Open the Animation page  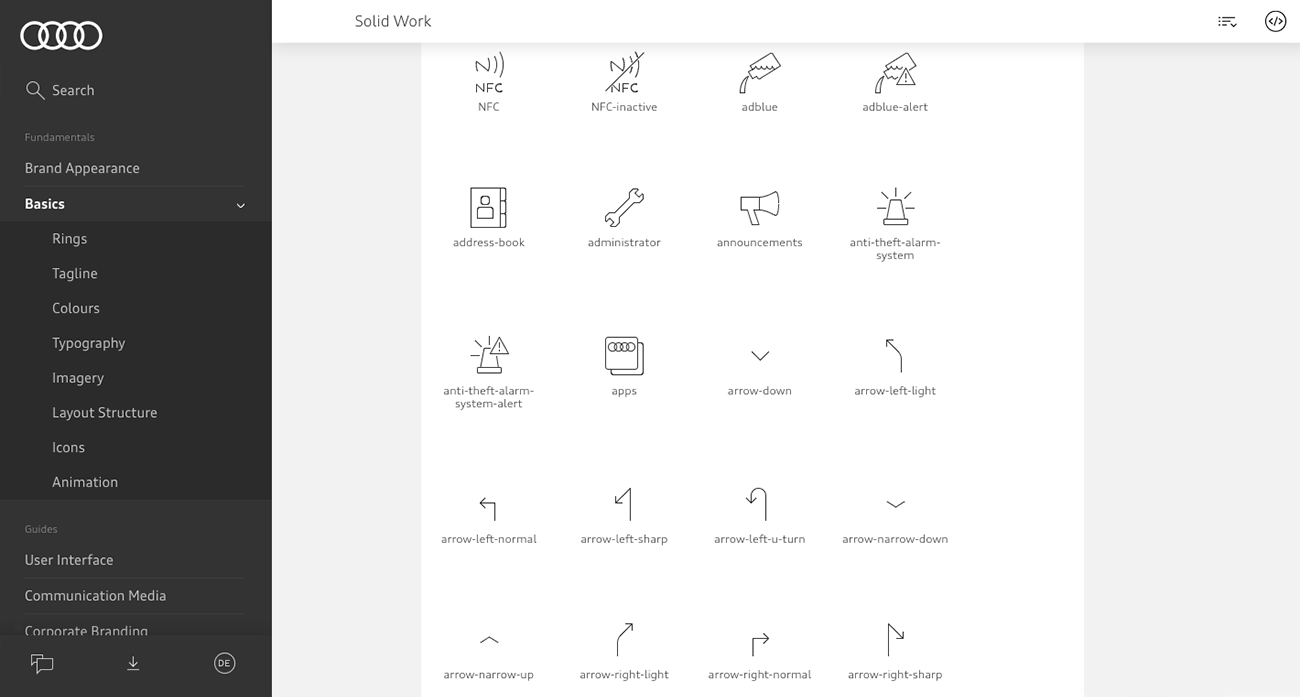85,482
